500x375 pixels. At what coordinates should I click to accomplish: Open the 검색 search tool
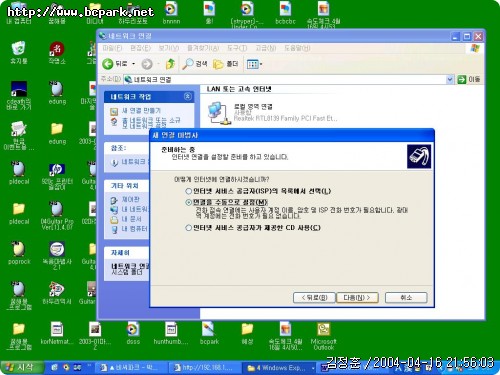195,64
